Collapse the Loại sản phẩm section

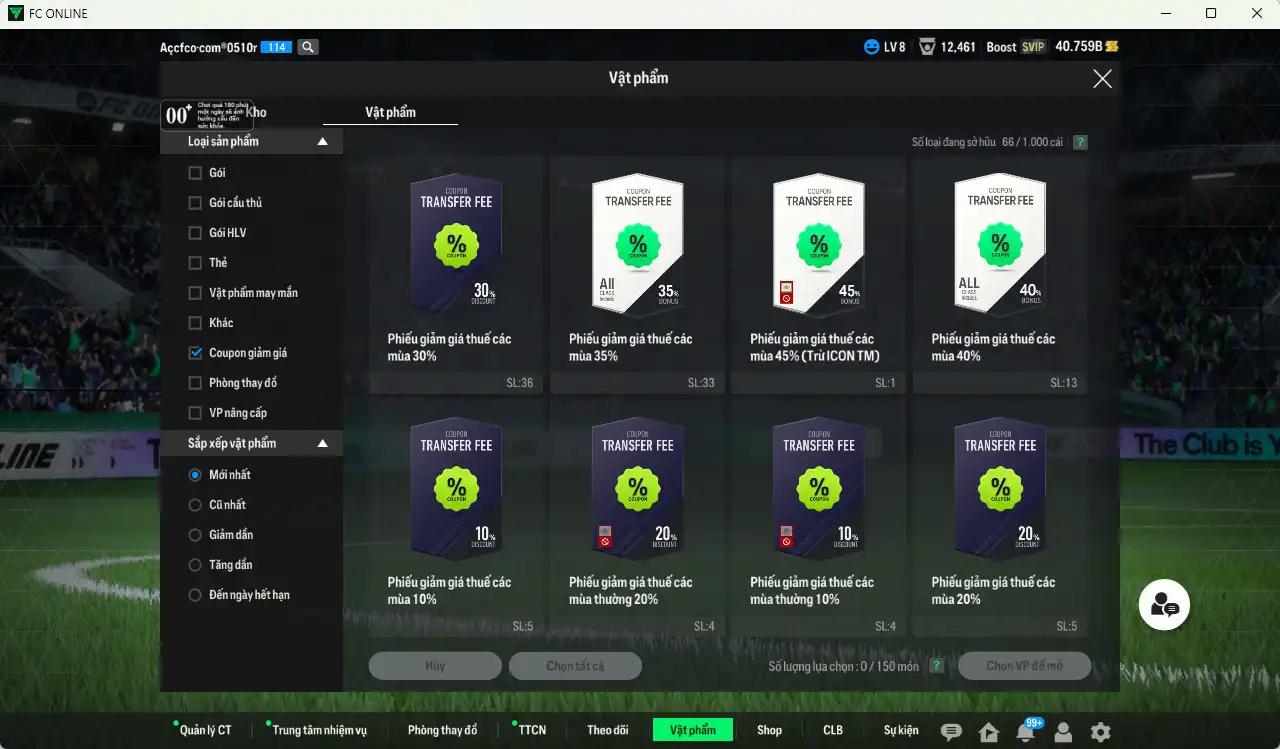pos(322,142)
